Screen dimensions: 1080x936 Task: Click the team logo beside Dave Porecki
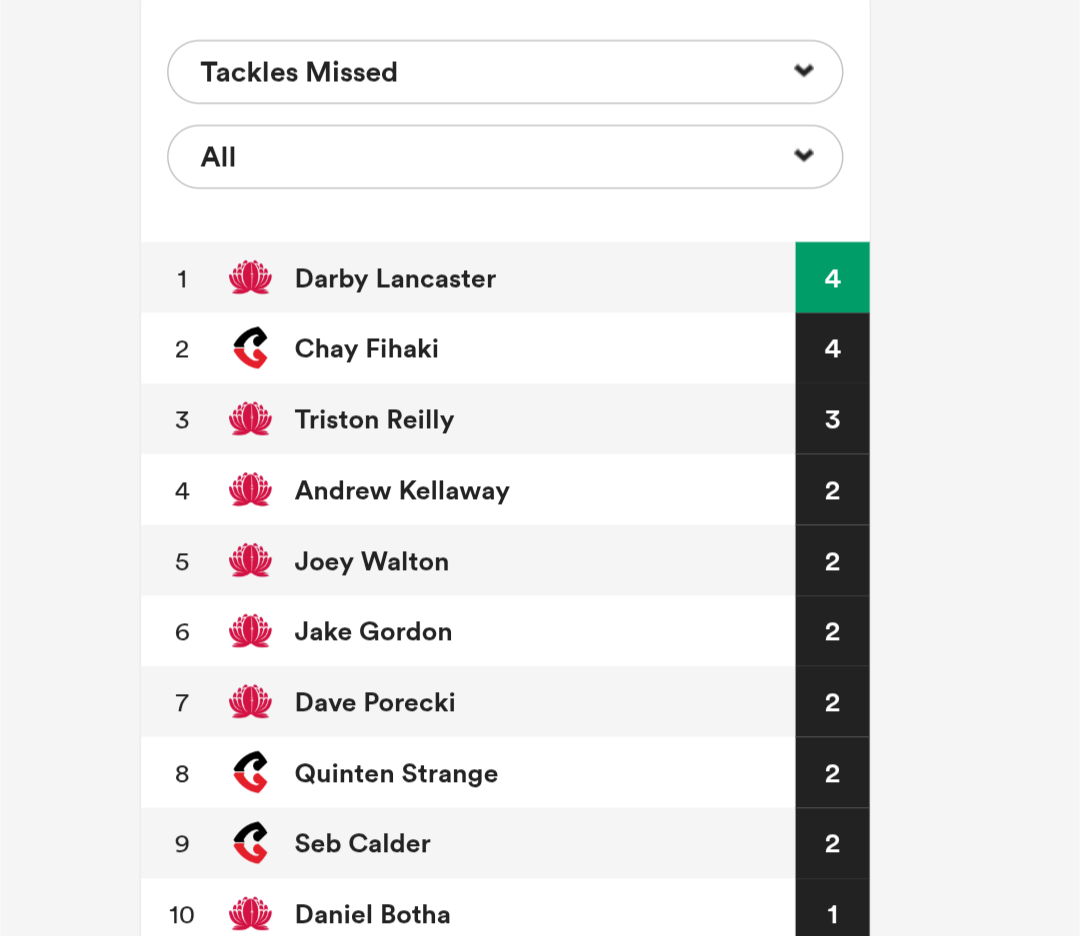[x=250, y=702]
